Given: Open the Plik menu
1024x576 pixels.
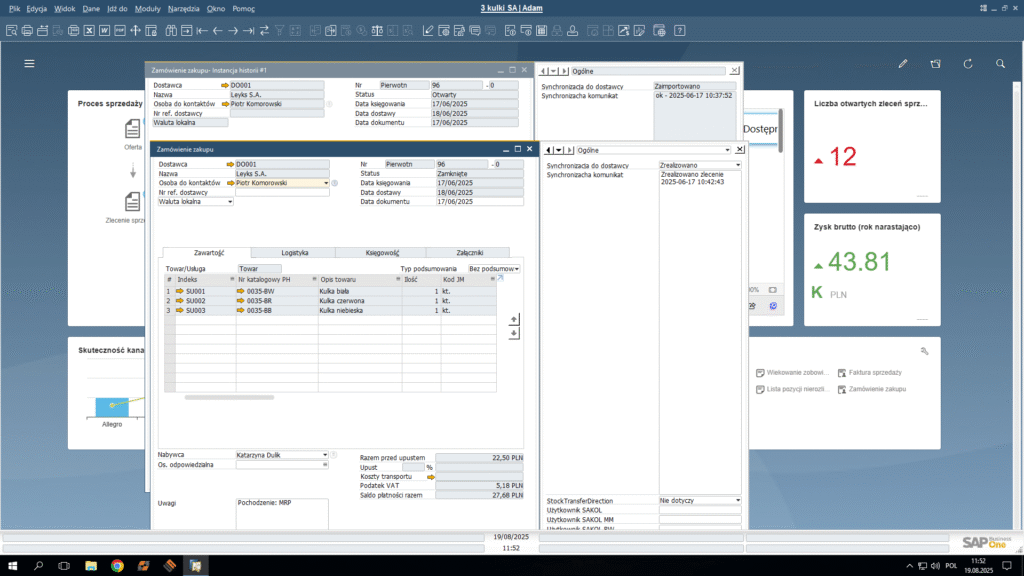Looking at the screenshot, I should pos(14,8).
